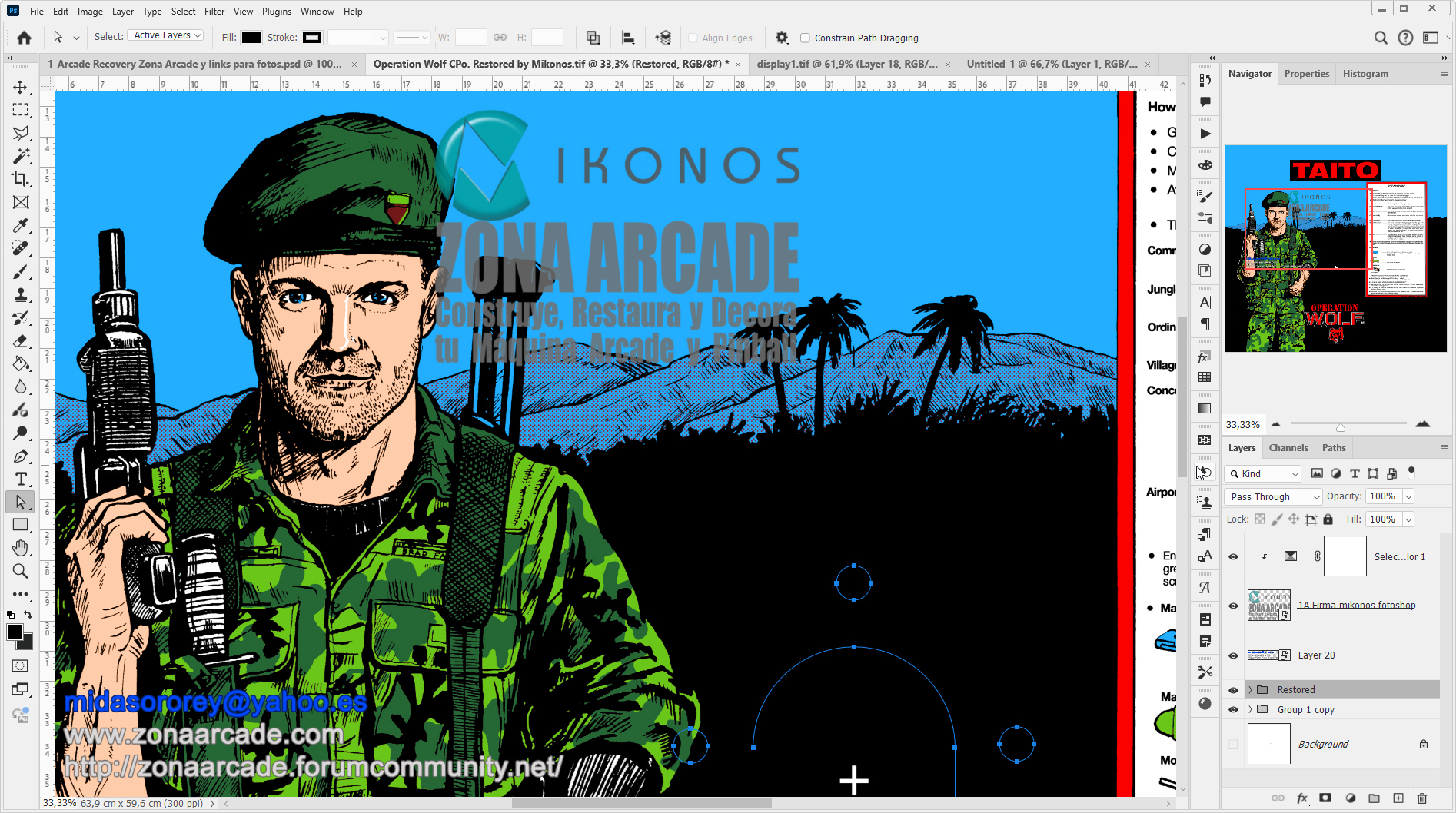
Task: Open the Search icon in options bar
Action: pos(1381,38)
